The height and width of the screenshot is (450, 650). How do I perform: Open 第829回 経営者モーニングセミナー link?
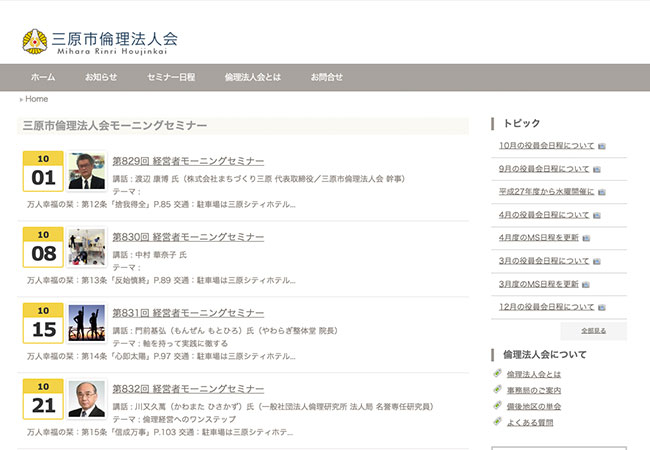tap(188, 161)
